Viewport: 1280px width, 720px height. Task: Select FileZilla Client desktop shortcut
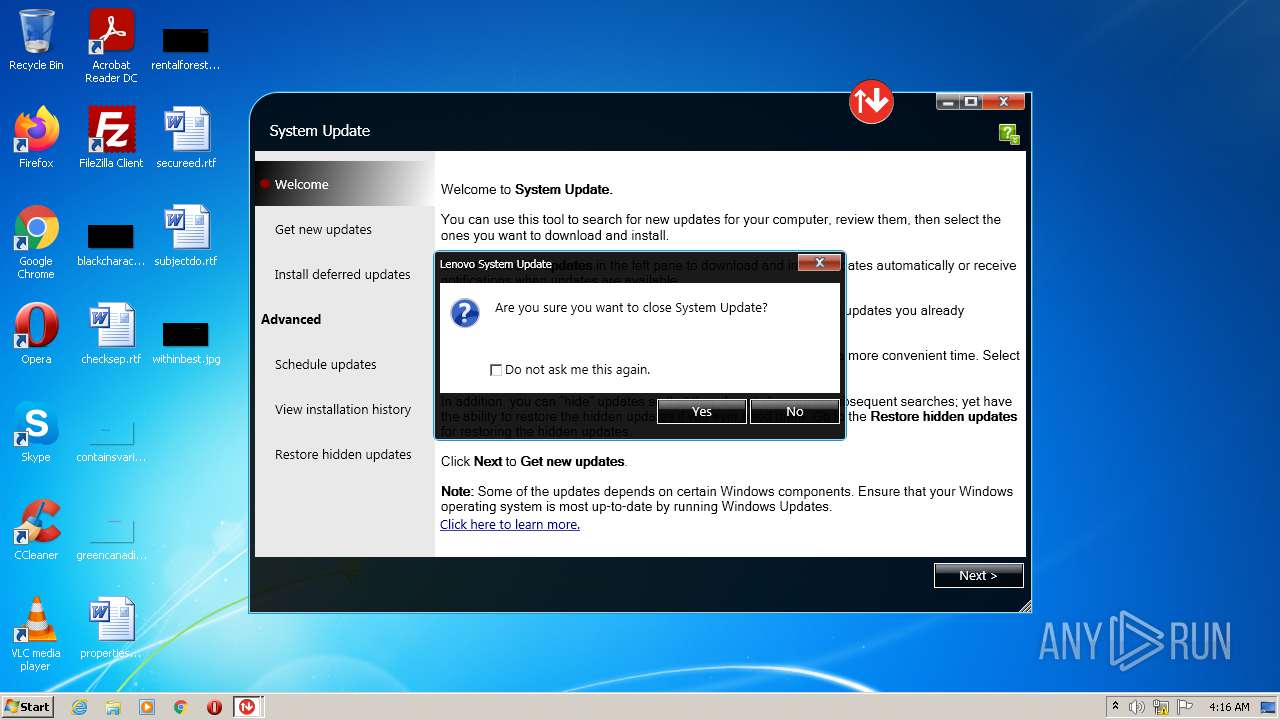click(111, 138)
